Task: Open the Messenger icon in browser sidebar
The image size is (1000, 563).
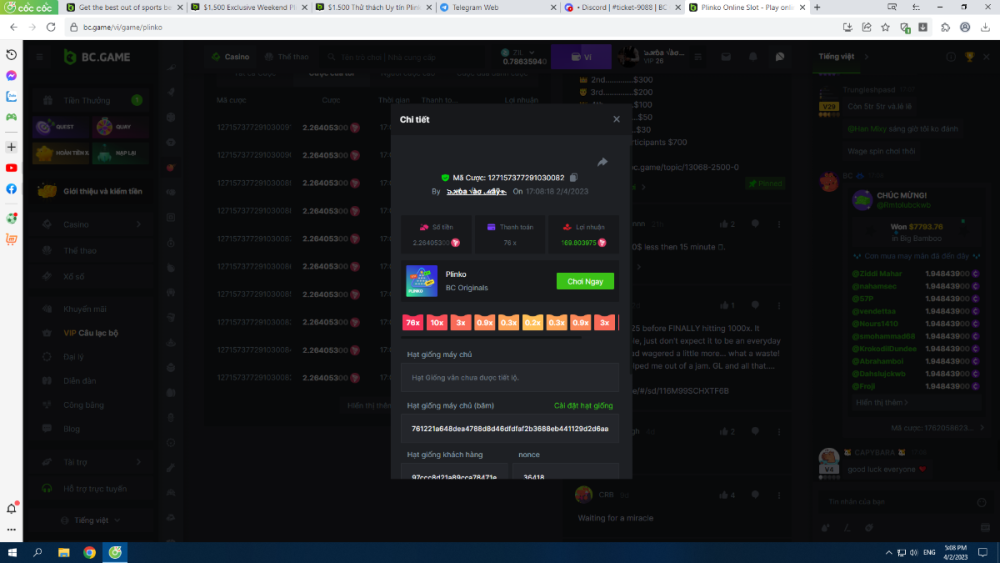Action: click(11, 75)
